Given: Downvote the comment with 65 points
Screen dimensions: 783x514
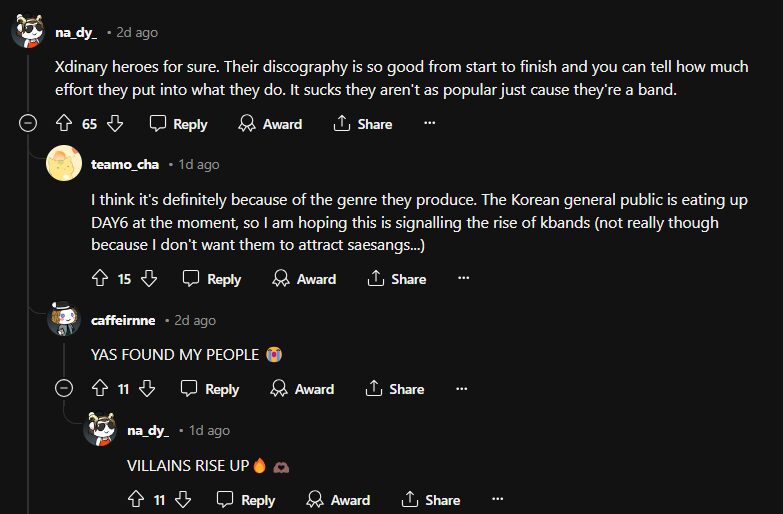Looking at the screenshot, I should 115,124.
